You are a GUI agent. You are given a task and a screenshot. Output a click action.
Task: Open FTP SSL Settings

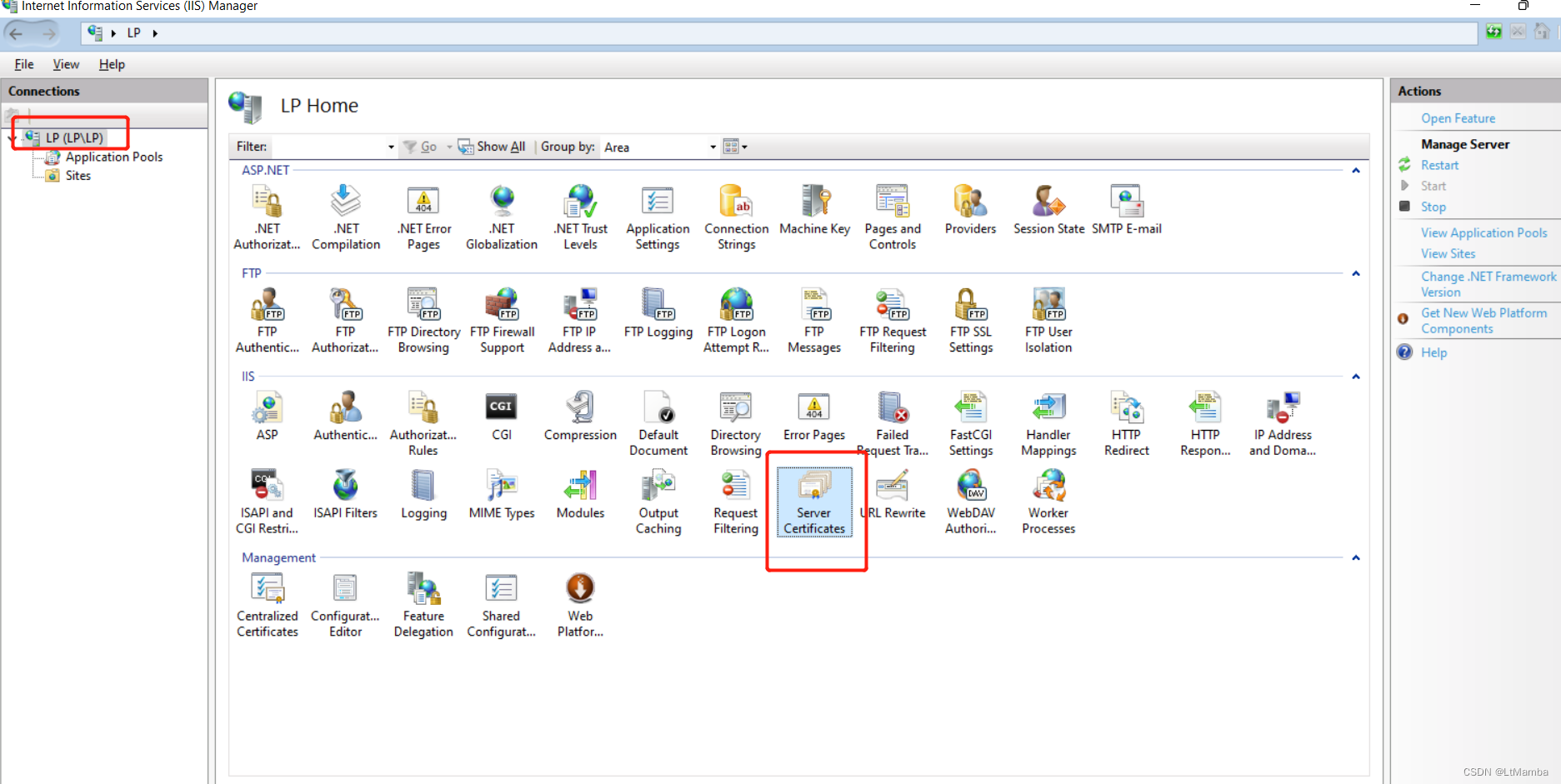[x=971, y=322]
